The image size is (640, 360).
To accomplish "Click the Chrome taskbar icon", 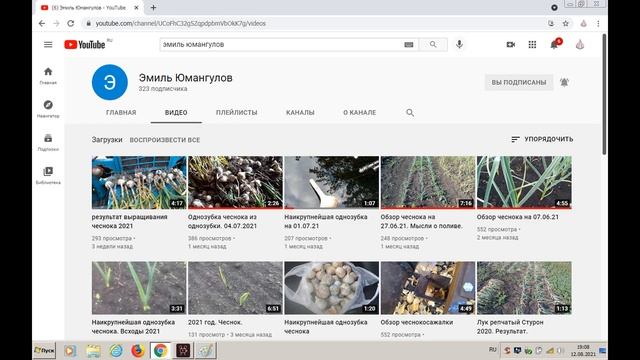I will (x=160, y=351).
